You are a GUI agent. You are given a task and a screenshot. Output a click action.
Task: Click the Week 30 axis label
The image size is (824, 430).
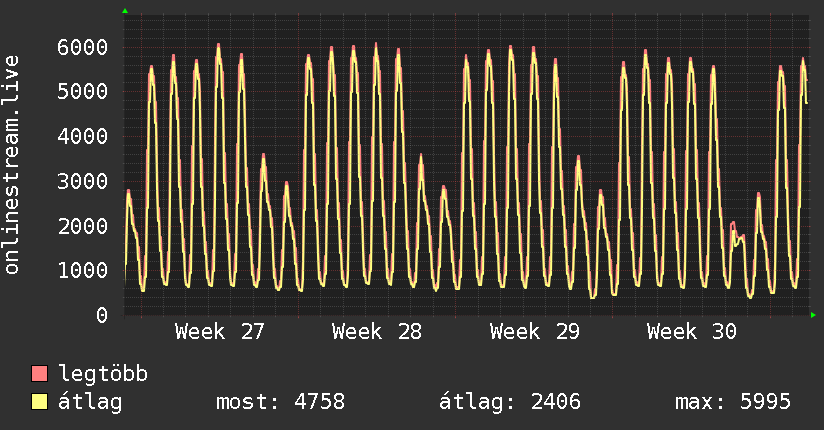(x=692, y=332)
